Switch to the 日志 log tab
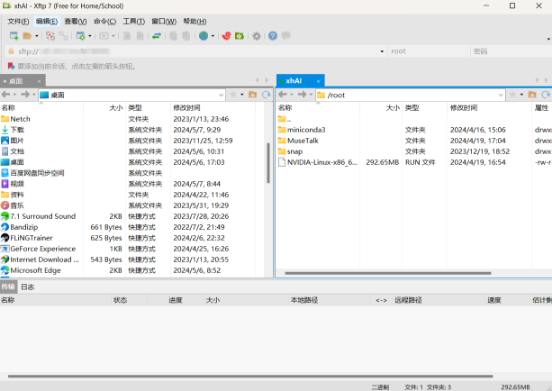The width and height of the screenshot is (552, 391). [27, 287]
